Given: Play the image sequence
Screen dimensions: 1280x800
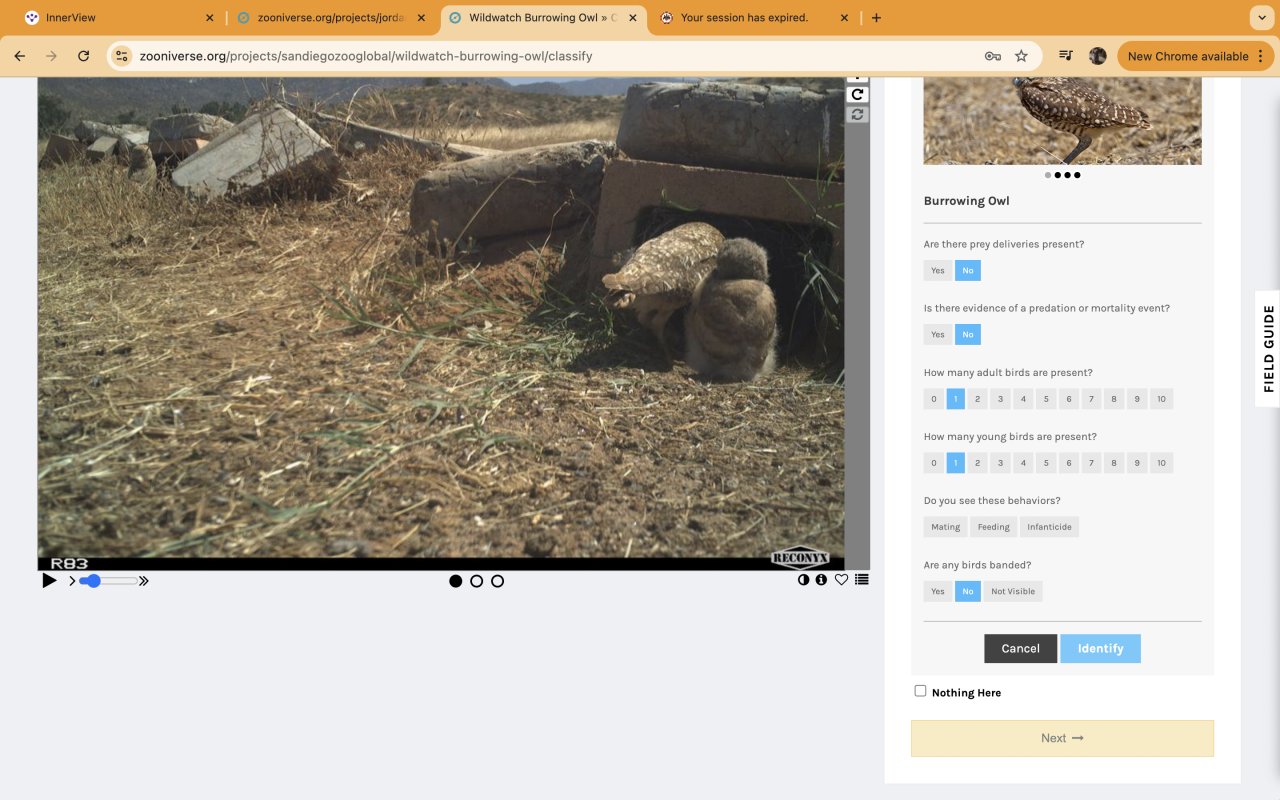Looking at the screenshot, I should click(x=49, y=580).
